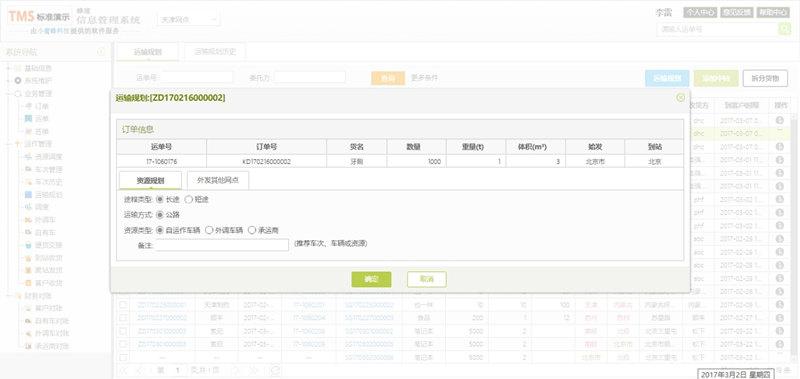Click 取消 to dismiss the dialog
This screenshot has height=379, width=800.
[427, 279]
